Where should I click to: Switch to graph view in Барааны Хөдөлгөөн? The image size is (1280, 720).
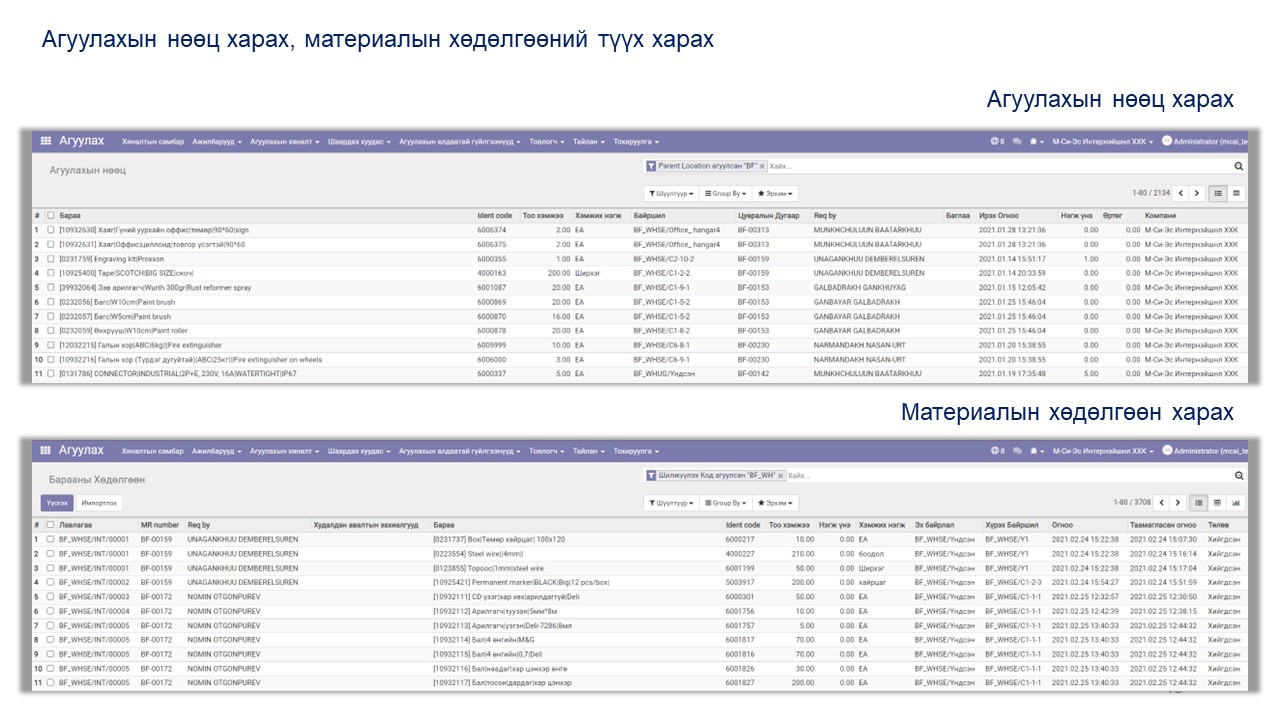click(x=1236, y=502)
